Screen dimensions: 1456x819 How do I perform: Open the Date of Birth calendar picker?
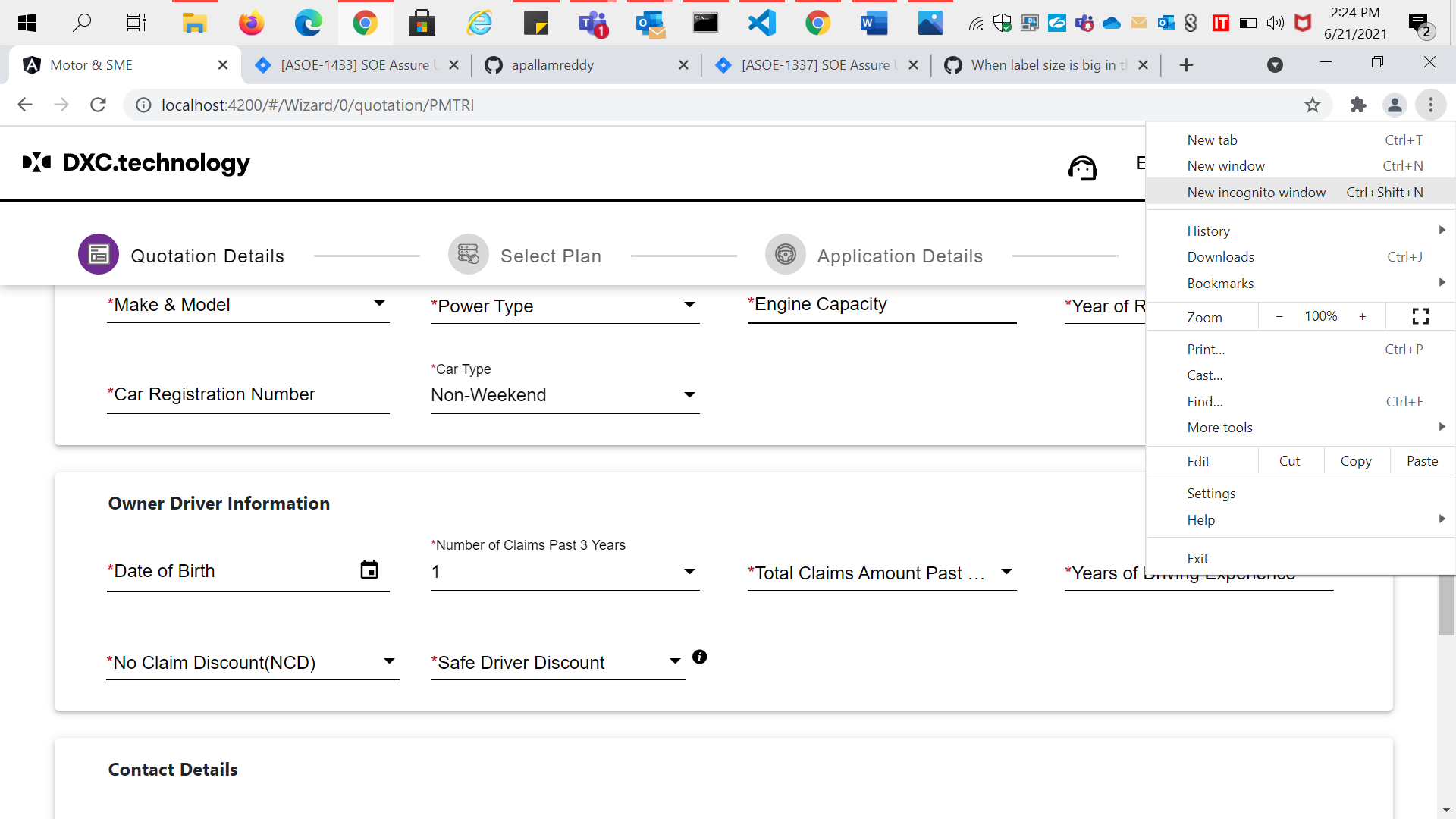[x=369, y=570]
